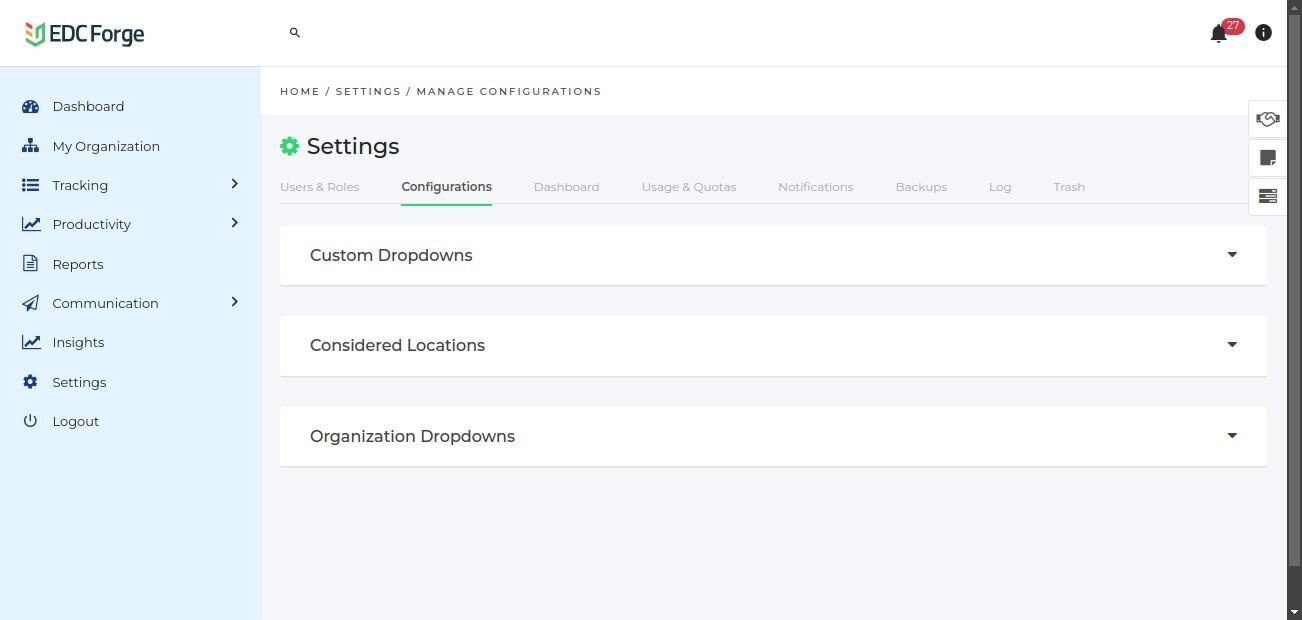The height and width of the screenshot is (620, 1302).
Task: Expand the Organization Dropdowns section
Action: pos(1231,436)
